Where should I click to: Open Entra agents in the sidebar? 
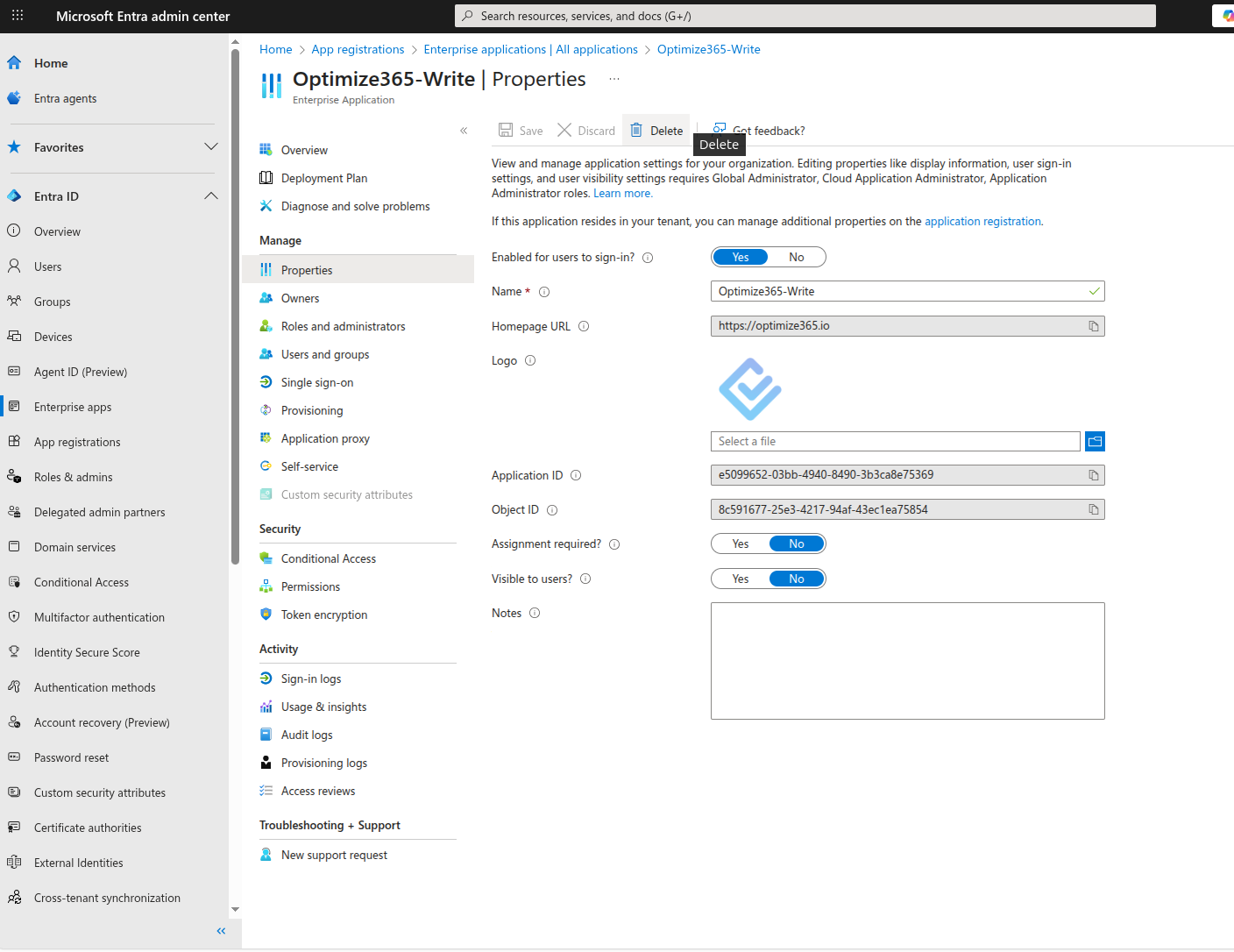[x=65, y=98]
